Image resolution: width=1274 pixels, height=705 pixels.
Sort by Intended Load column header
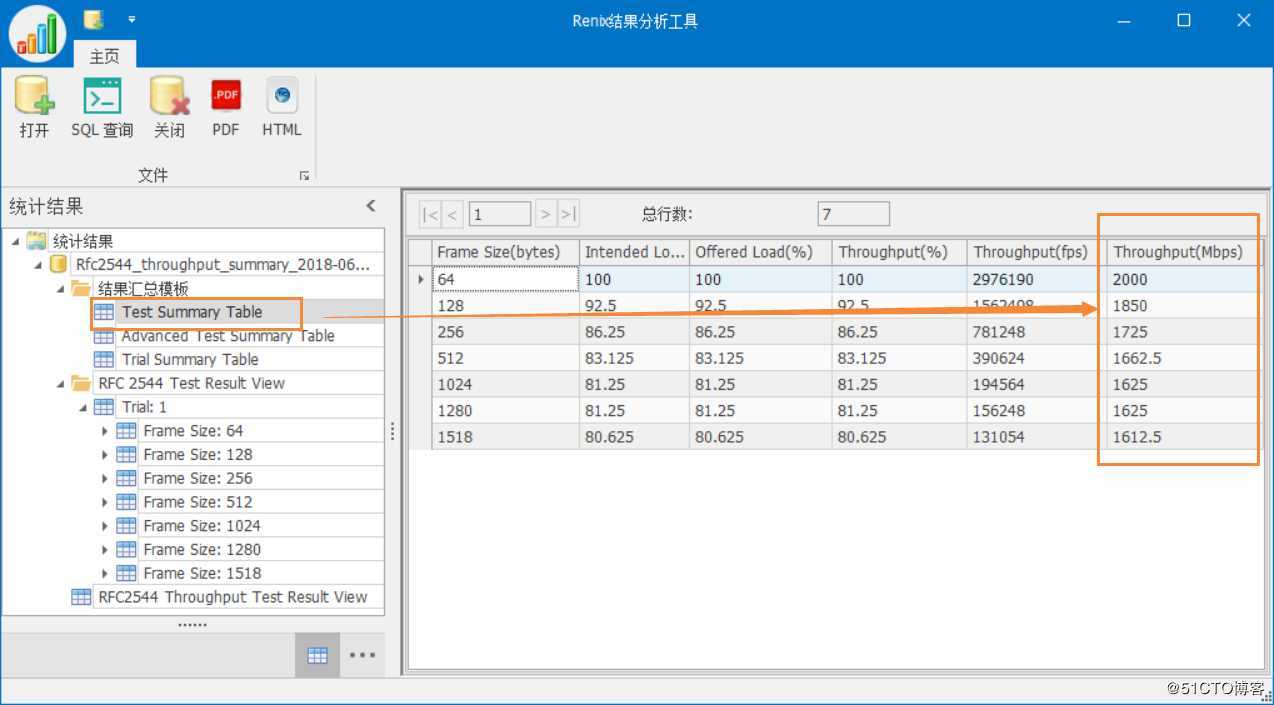point(634,252)
